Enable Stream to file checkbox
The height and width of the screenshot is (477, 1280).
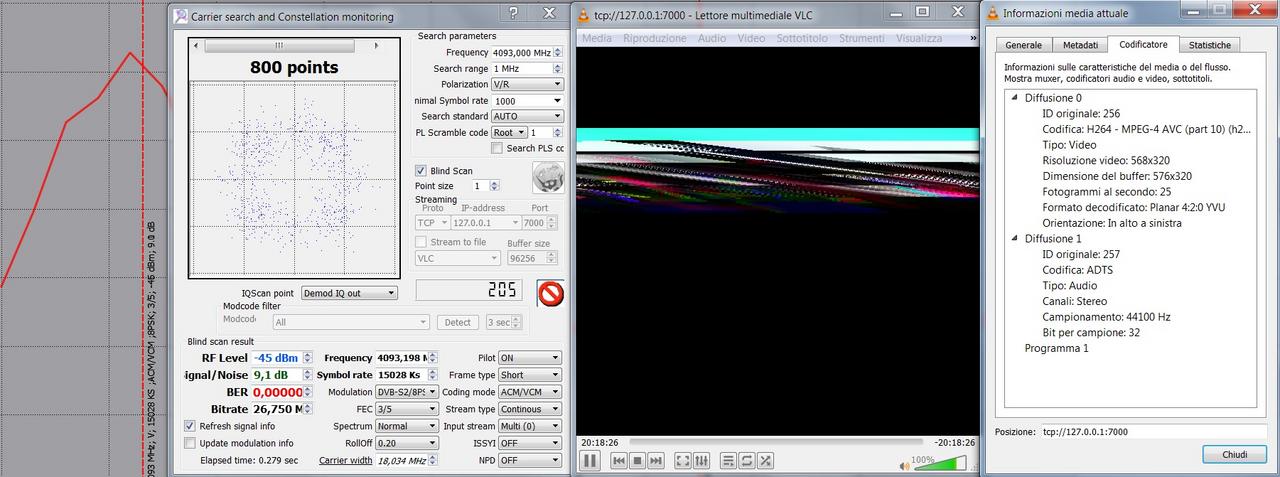[421, 242]
